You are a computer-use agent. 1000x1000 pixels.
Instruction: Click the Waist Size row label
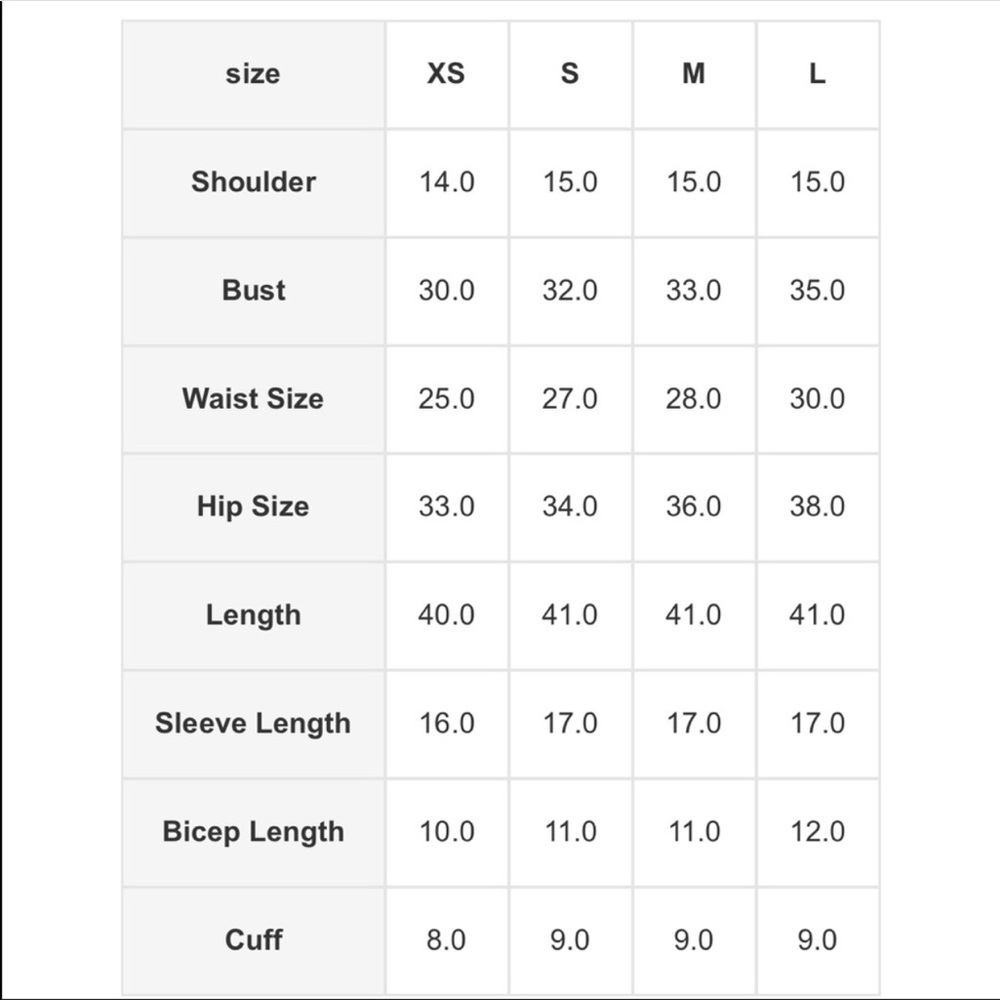253,398
